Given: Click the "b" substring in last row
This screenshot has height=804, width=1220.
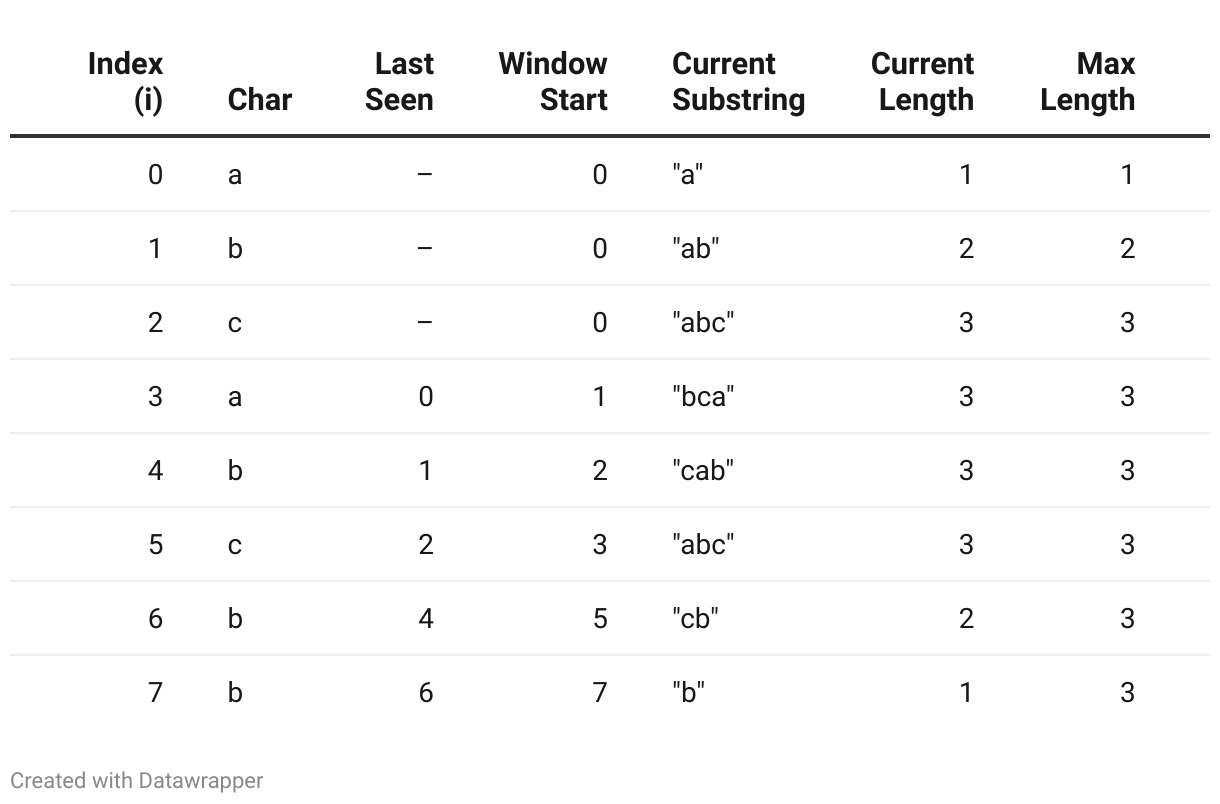Looking at the screenshot, I should (x=688, y=693).
